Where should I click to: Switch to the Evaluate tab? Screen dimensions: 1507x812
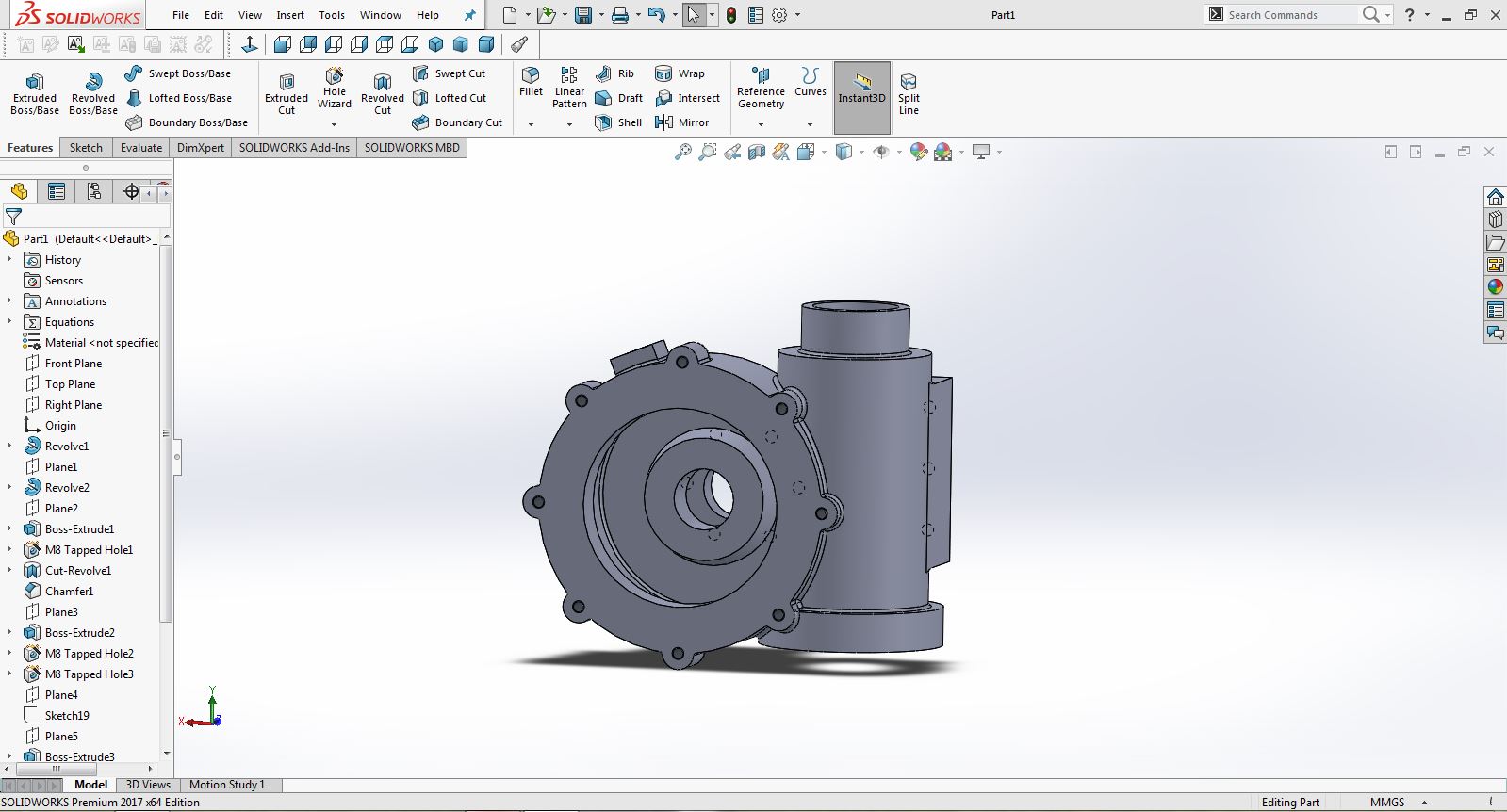141,148
